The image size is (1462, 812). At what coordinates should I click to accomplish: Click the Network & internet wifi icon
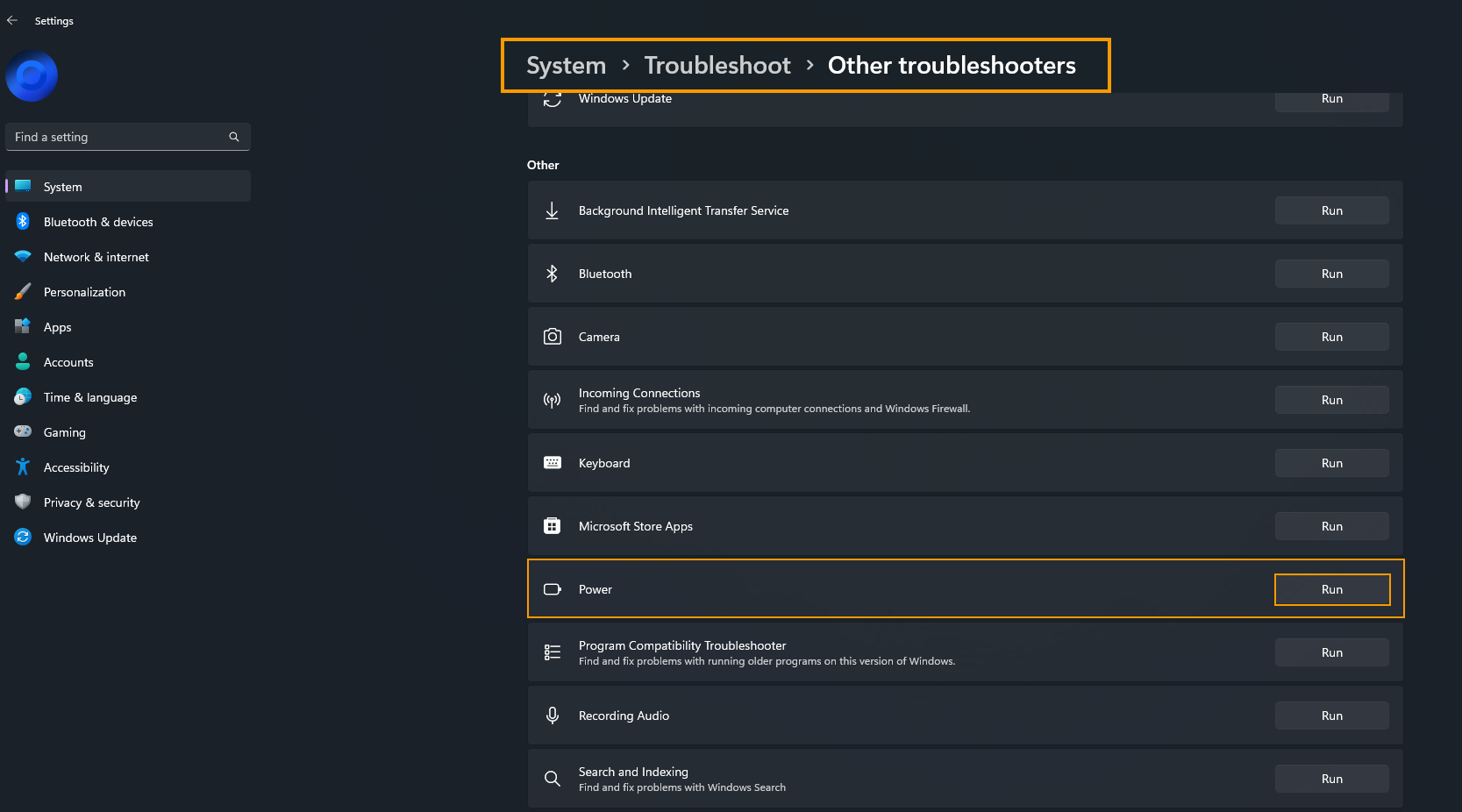23,256
